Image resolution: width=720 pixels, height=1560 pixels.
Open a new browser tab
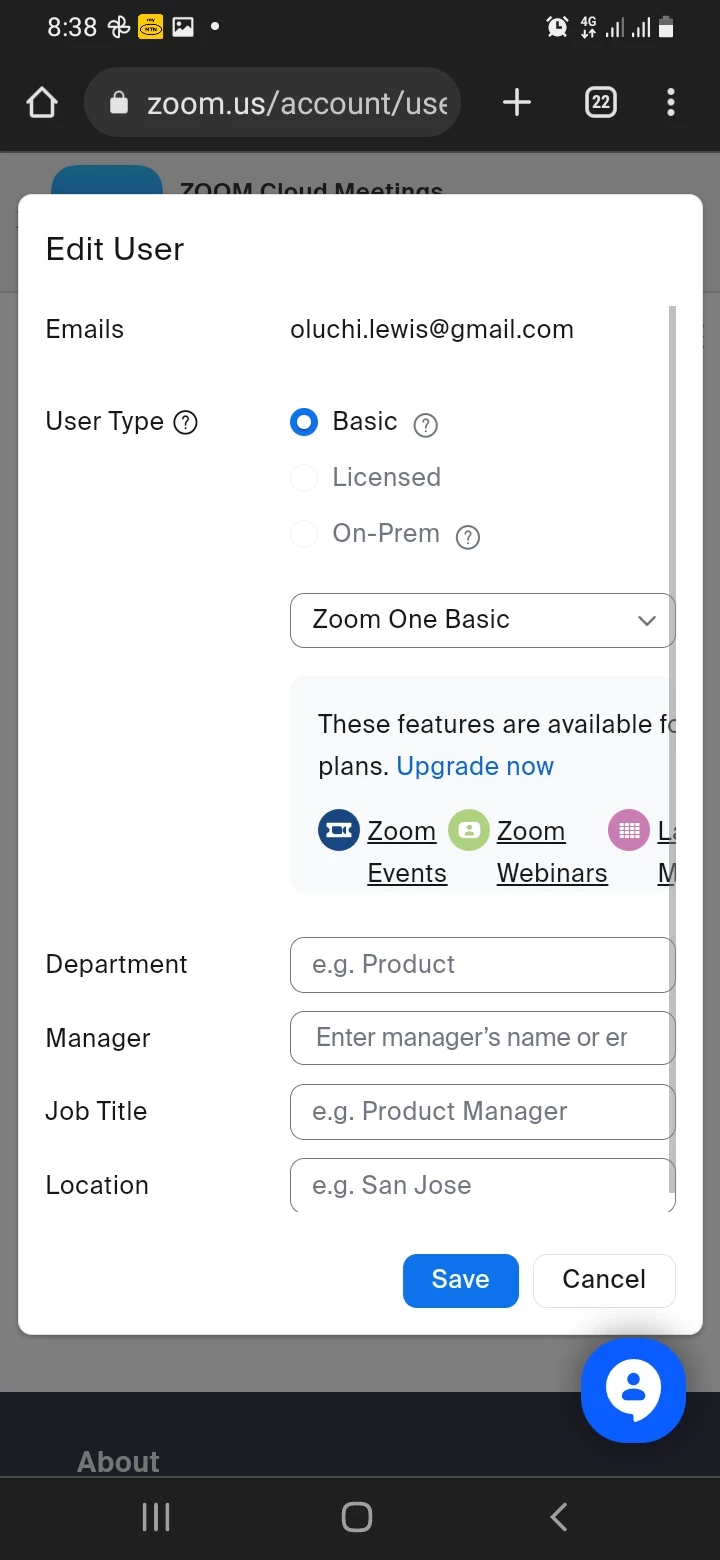click(516, 103)
